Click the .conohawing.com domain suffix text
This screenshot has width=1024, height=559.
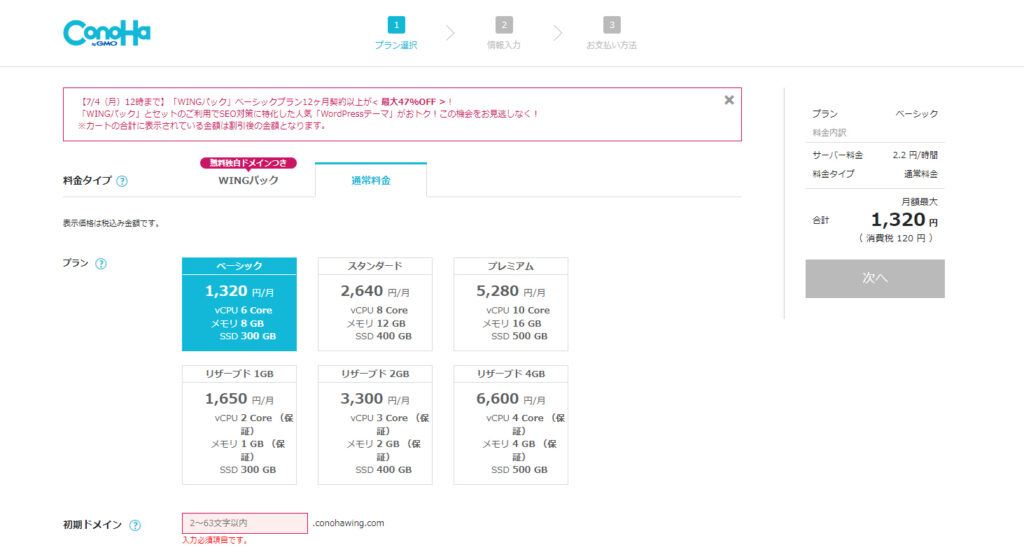pos(348,523)
